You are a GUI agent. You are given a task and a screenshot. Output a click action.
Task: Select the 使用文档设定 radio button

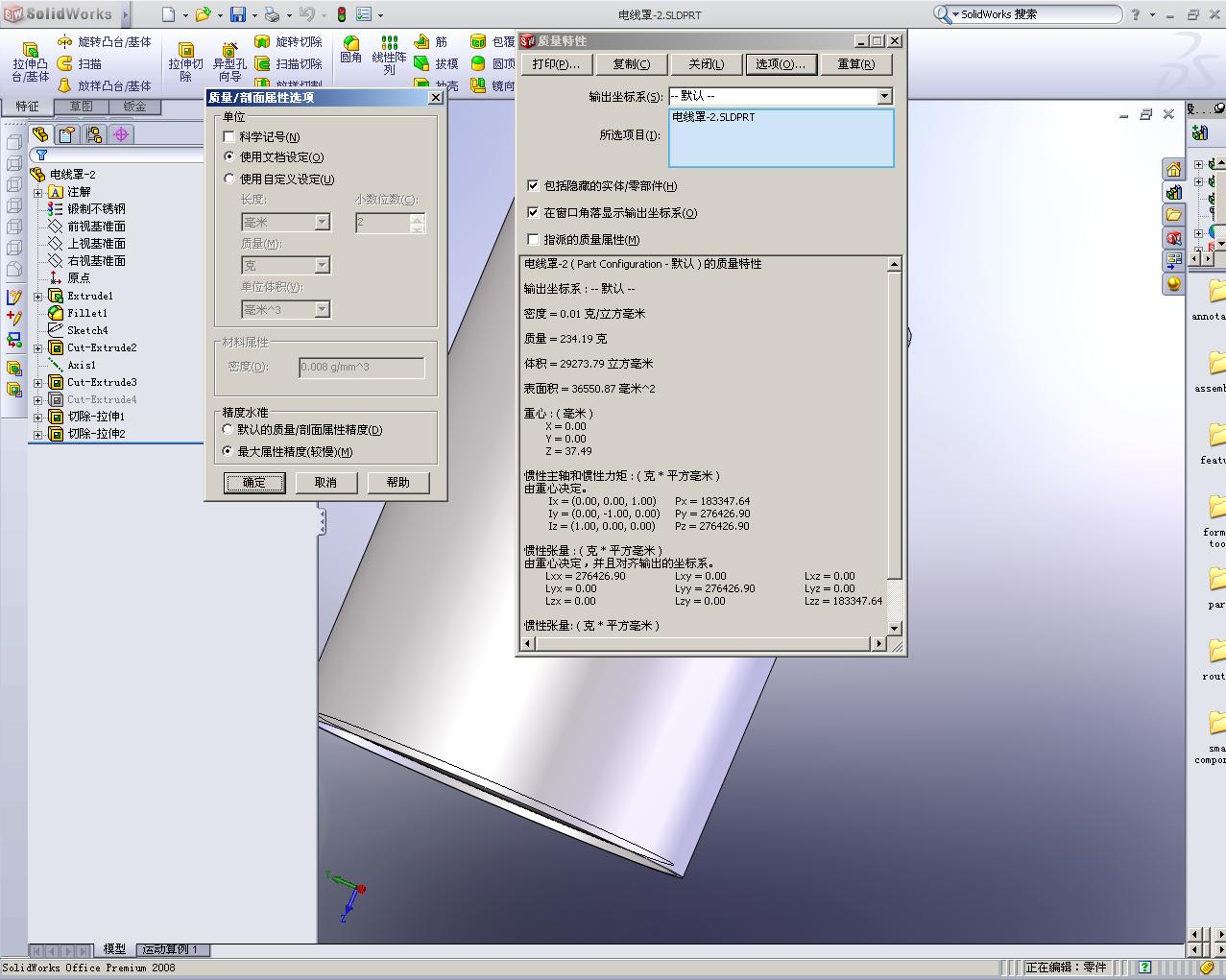(229, 156)
